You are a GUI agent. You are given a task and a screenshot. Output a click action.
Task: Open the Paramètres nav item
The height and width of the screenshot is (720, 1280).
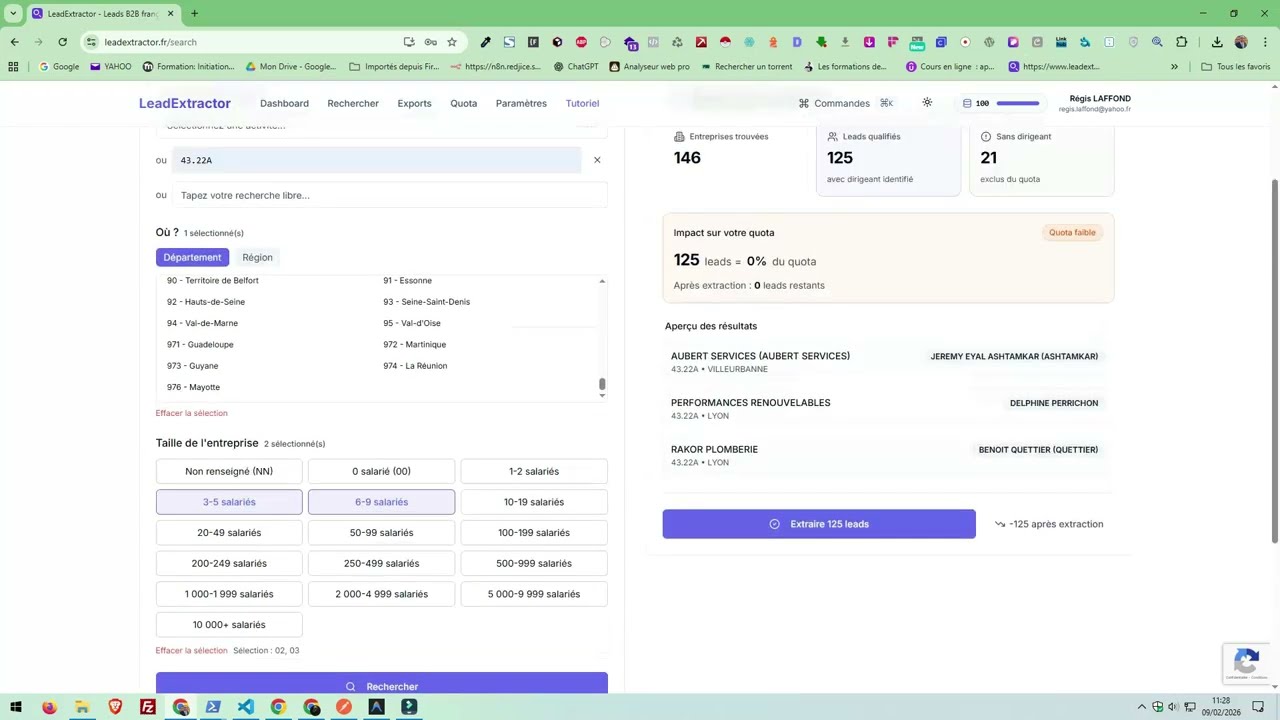(521, 103)
